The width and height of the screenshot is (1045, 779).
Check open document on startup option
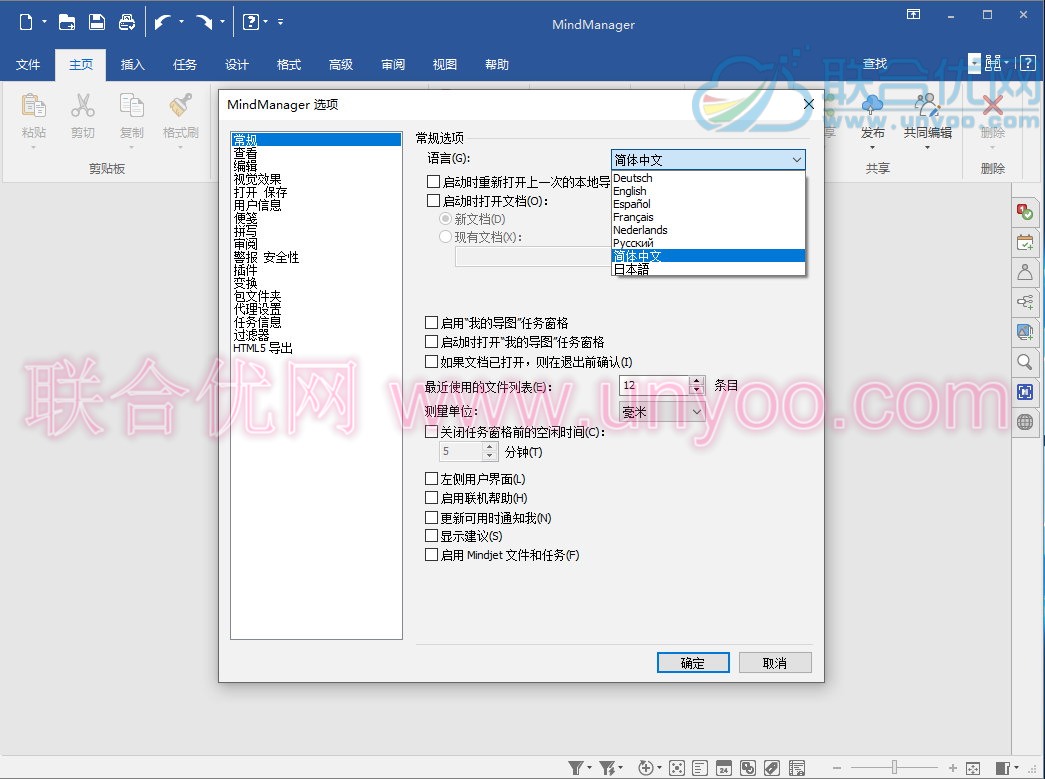433,201
